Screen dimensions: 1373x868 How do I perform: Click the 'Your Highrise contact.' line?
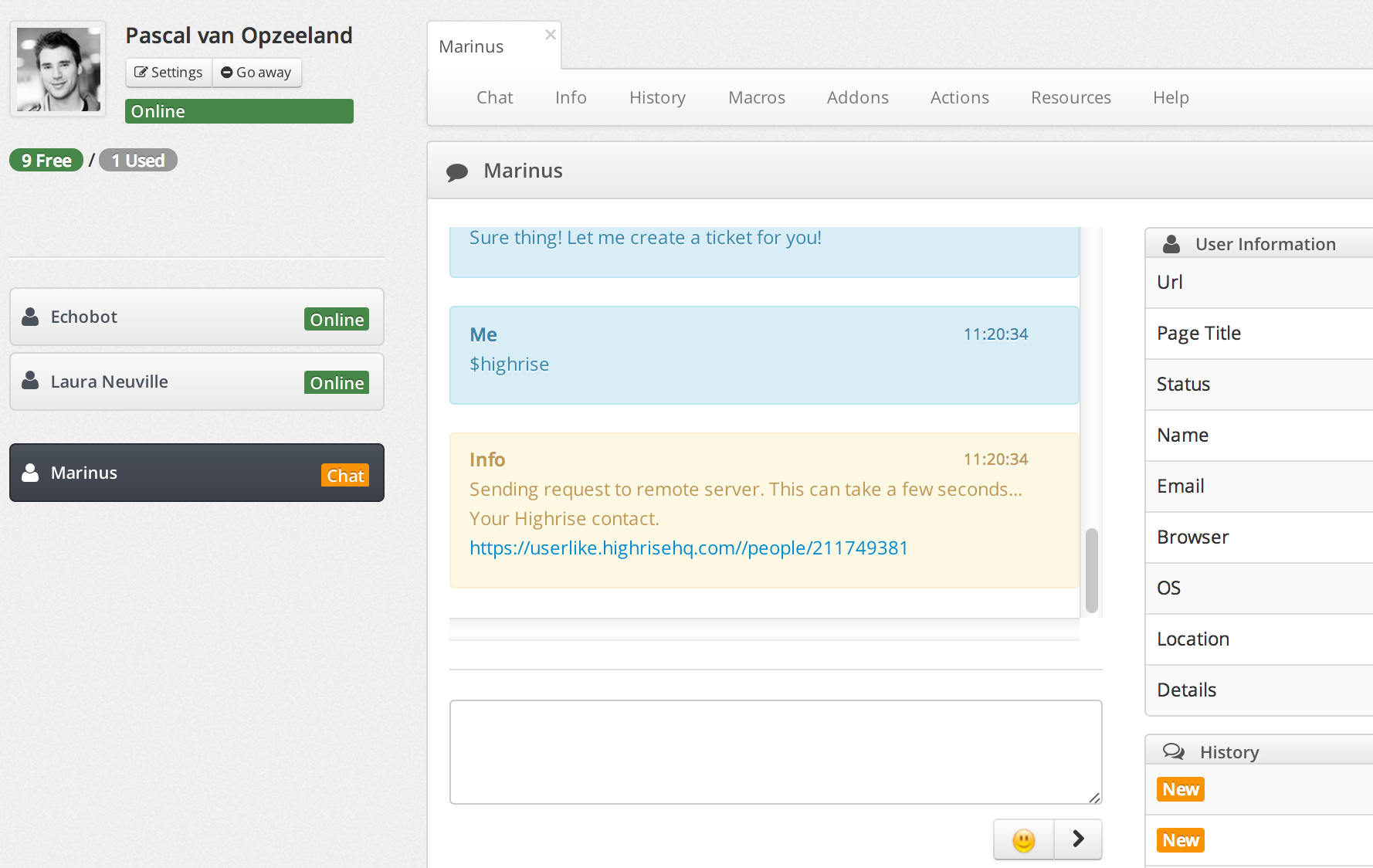click(564, 519)
